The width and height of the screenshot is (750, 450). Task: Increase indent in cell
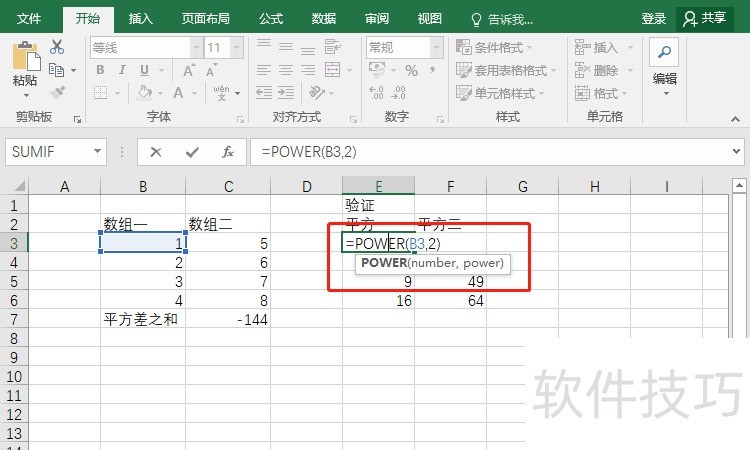point(286,92)
